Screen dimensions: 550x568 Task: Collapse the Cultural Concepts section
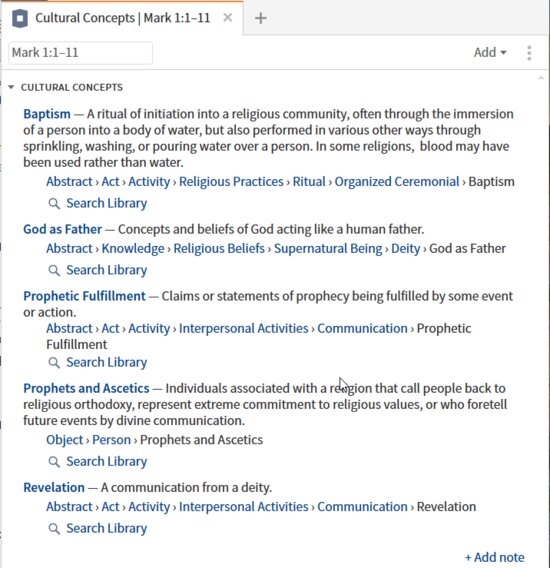click(x=11, y=87)
